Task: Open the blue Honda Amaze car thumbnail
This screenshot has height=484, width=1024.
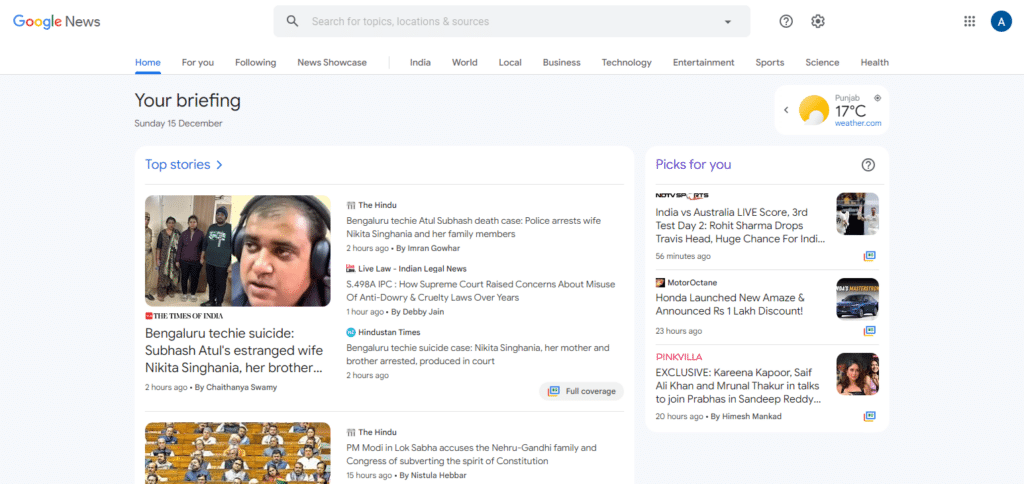Action: tap(857, 298)
